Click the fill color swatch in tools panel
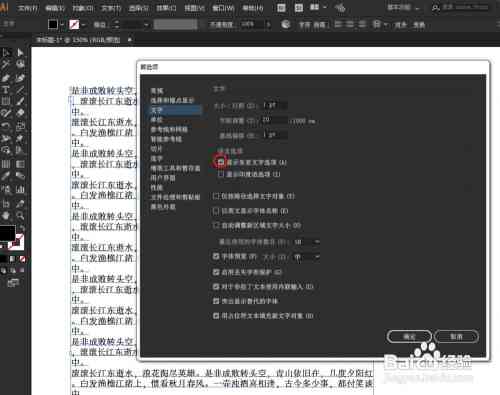The width and height of the screenshot is (500, 395). coord(7,233)
